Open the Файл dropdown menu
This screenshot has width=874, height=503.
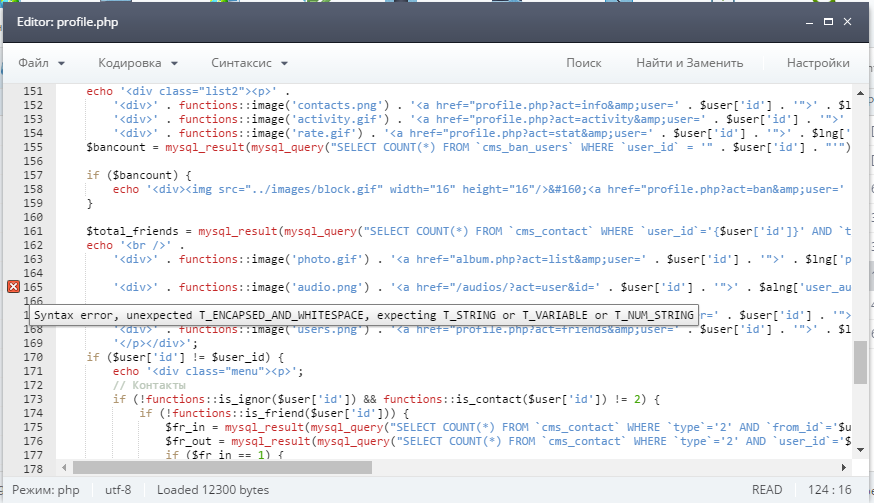[x=41, y=63]
